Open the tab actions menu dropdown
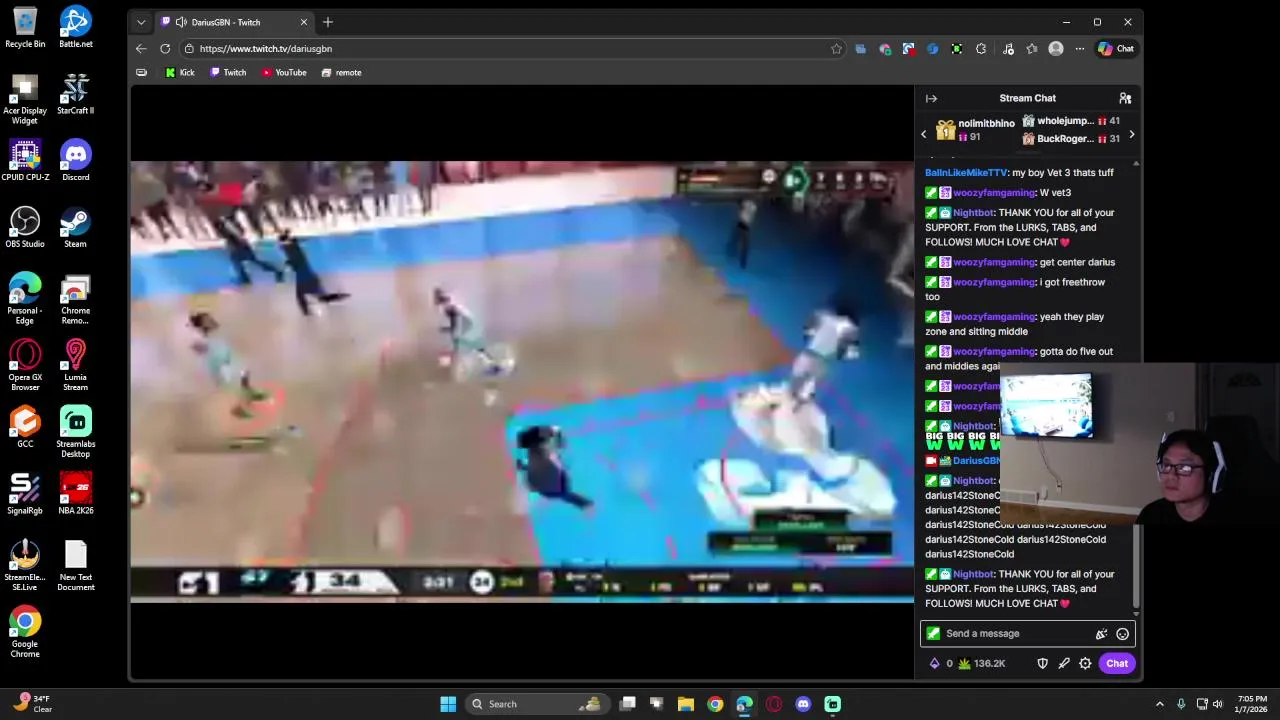The image size is (1280, 720). pyautogui.click(x=141, y=22)
